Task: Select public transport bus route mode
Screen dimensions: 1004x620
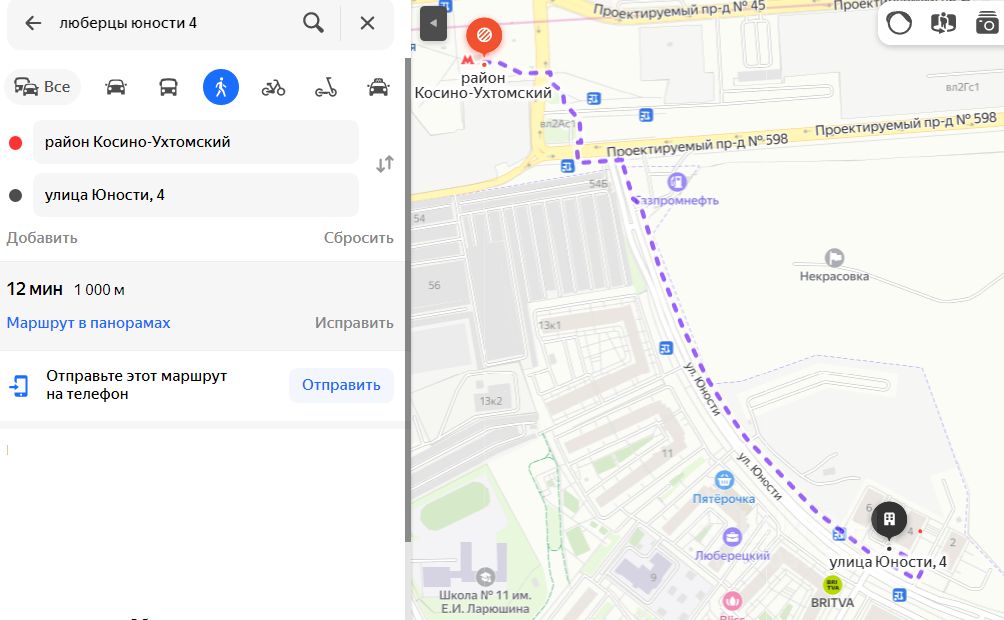Action: tap(168, 87)
